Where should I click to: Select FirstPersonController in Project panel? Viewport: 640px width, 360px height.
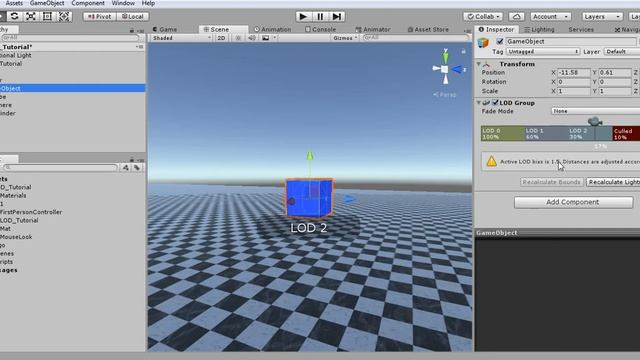[31, 212]
